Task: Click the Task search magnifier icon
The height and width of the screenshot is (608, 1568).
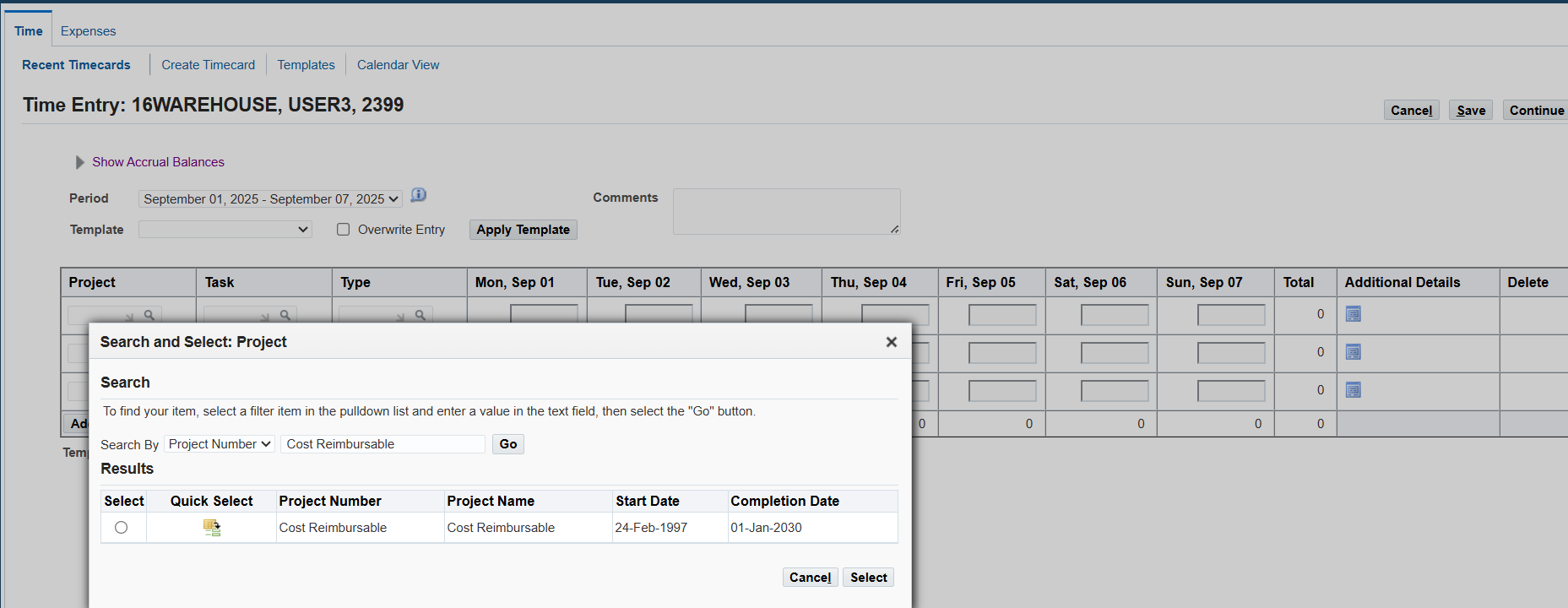Action: (x=285, y=315)
